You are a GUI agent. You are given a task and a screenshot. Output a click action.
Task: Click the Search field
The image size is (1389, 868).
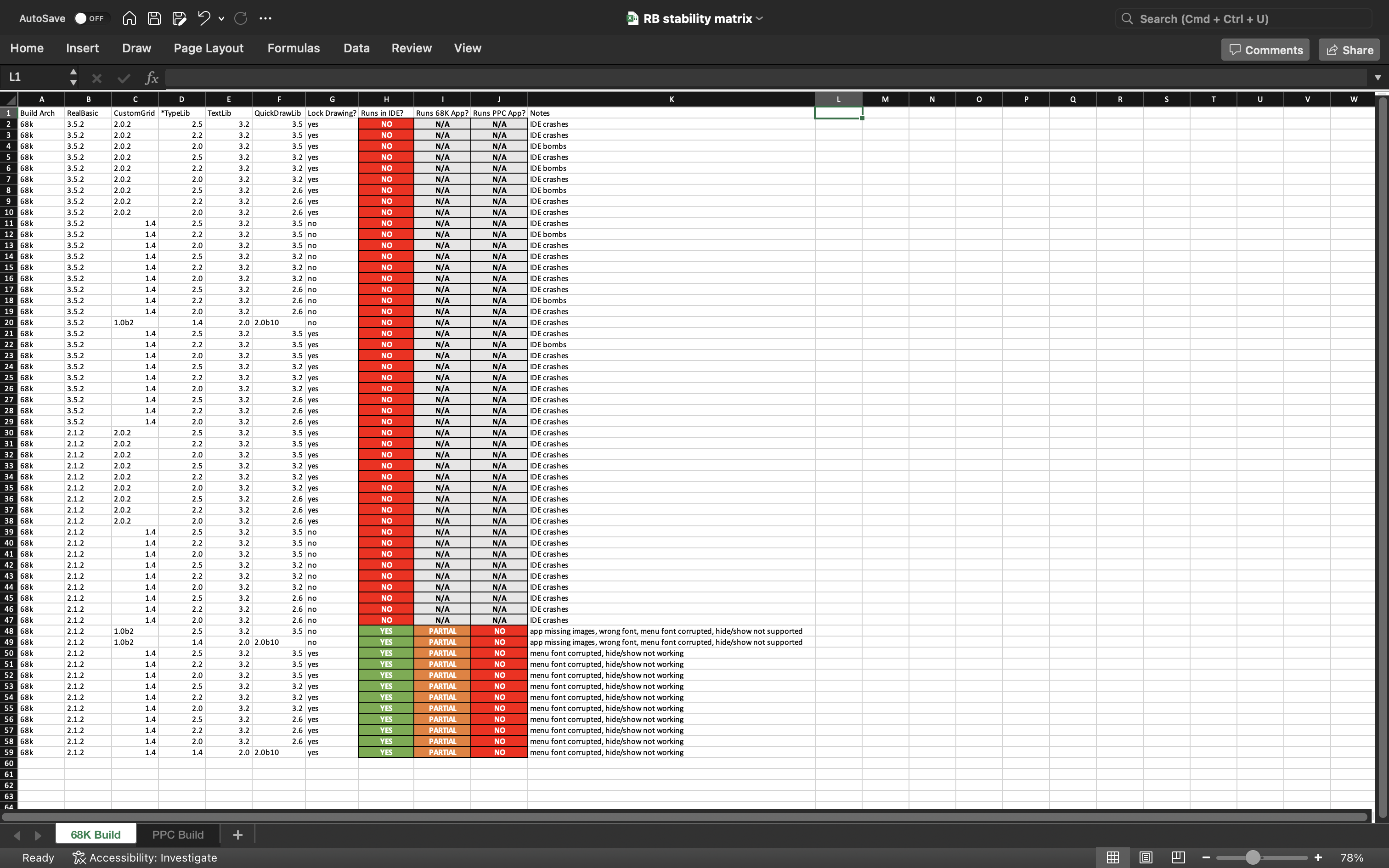tap(1243, 19)
